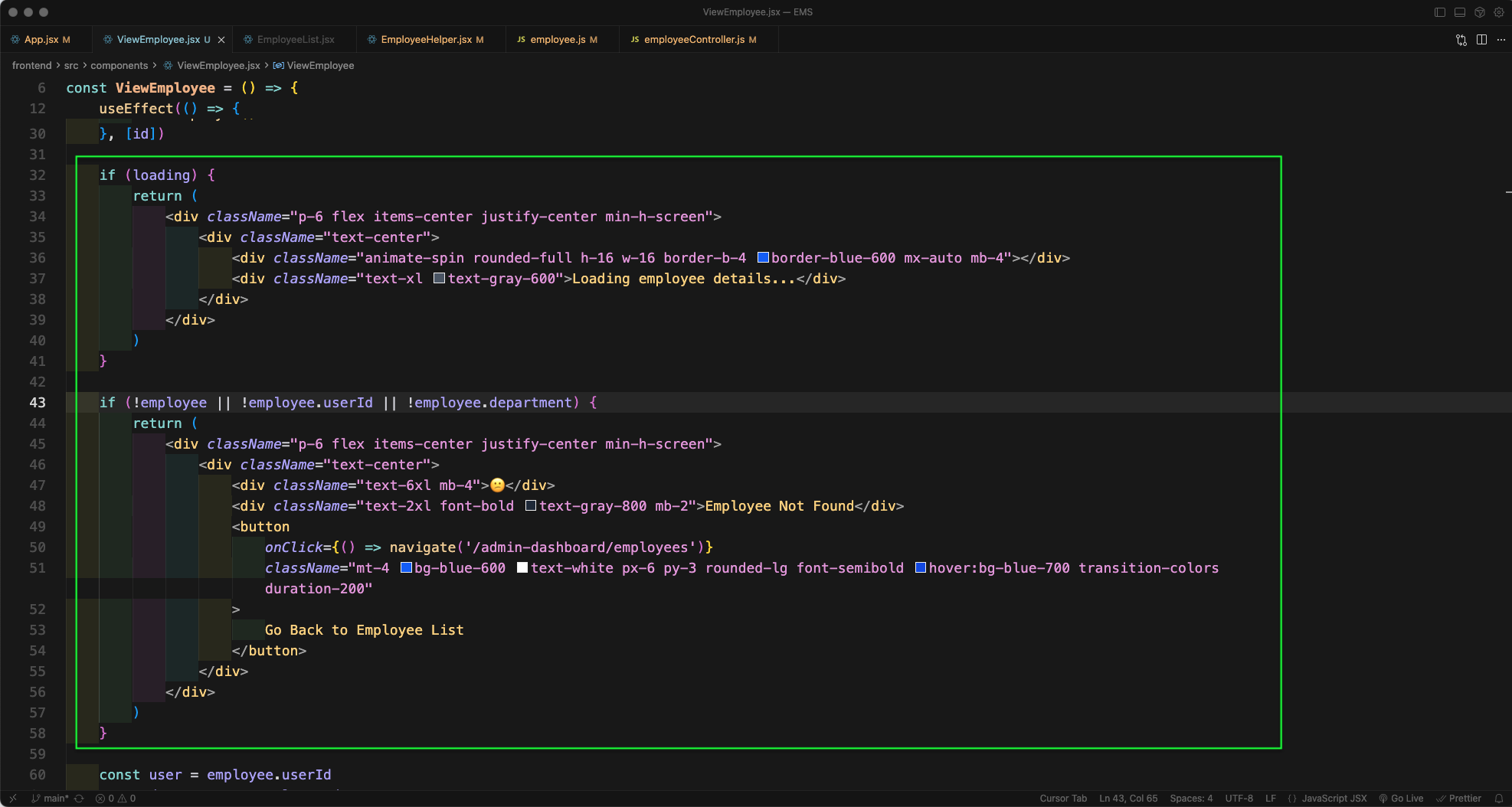Viewport: 1512px width, 807px height.
Task: Split the editor to the right
Action: (1482, 40)
